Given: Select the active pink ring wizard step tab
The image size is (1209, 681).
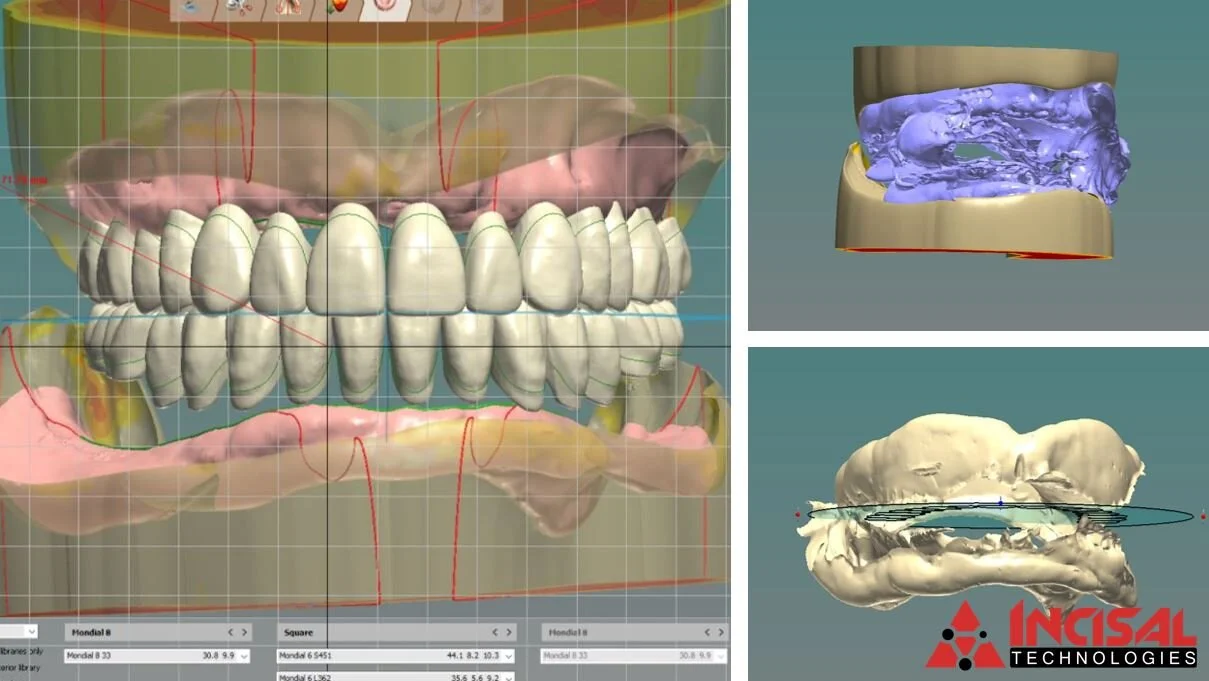Looking at the screenshot, I should click(x=383, y=9).
